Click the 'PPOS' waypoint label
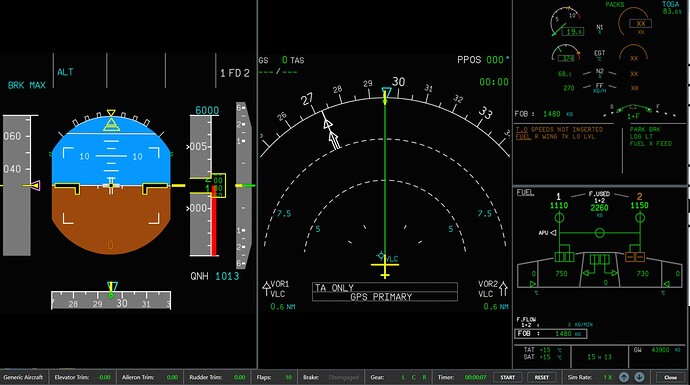690x385 pixels. coord(469,60)
